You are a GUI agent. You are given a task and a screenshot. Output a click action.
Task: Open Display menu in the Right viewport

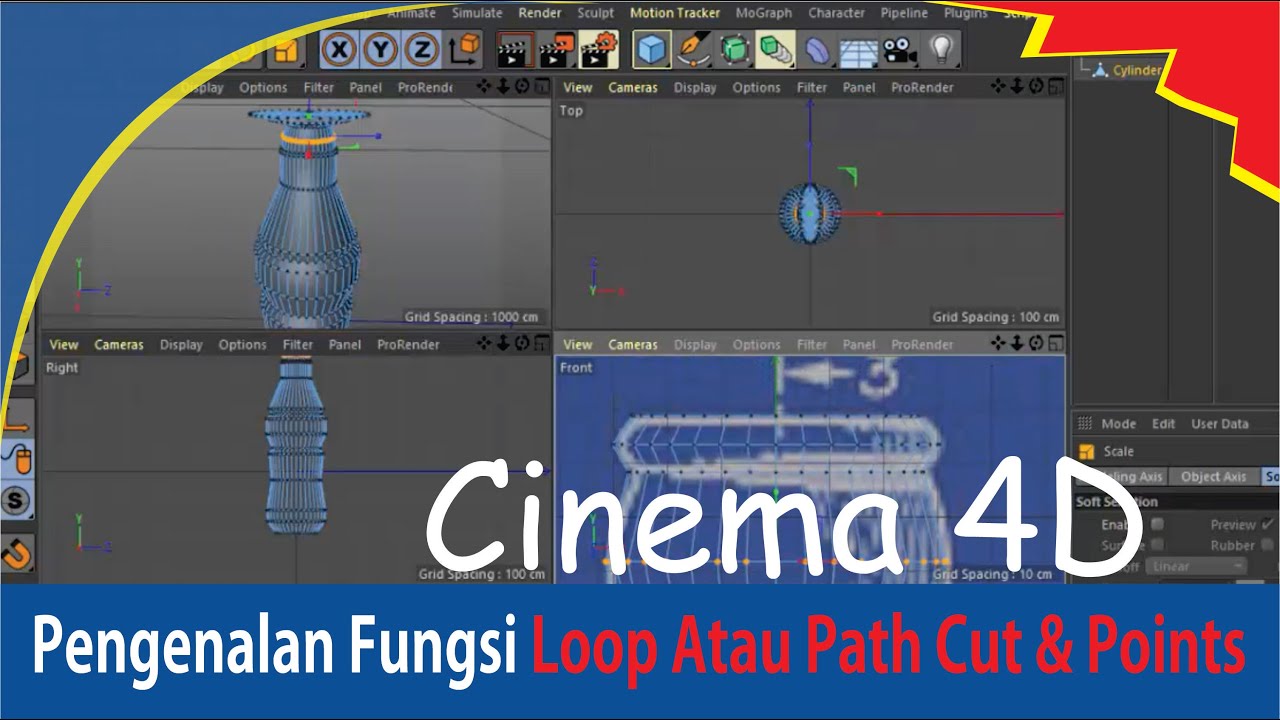click(181, 344)
